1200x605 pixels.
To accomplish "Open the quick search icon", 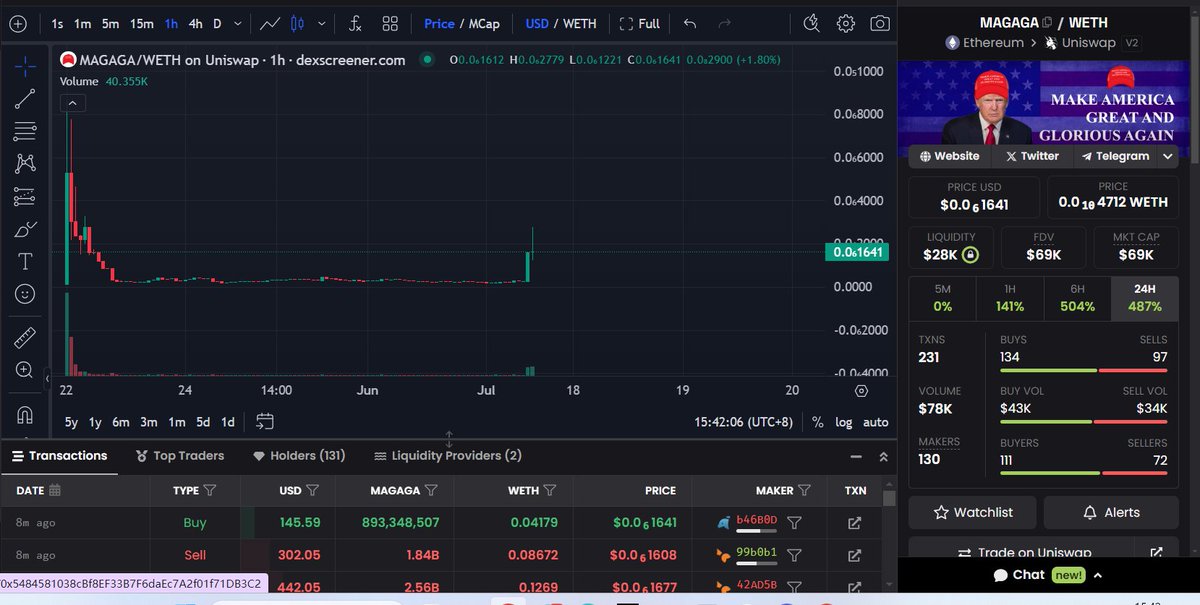I will click(811, 23).
